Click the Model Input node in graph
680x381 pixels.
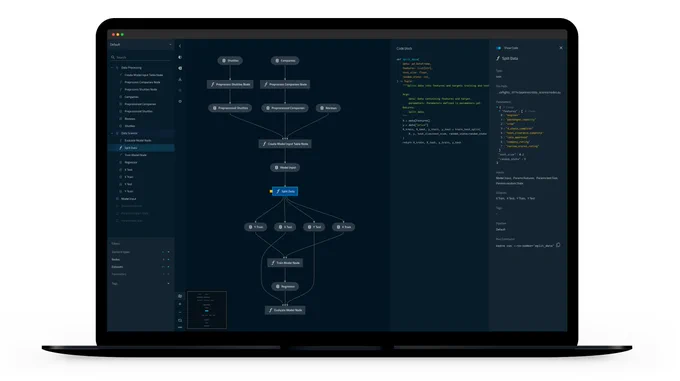(284, 167)
